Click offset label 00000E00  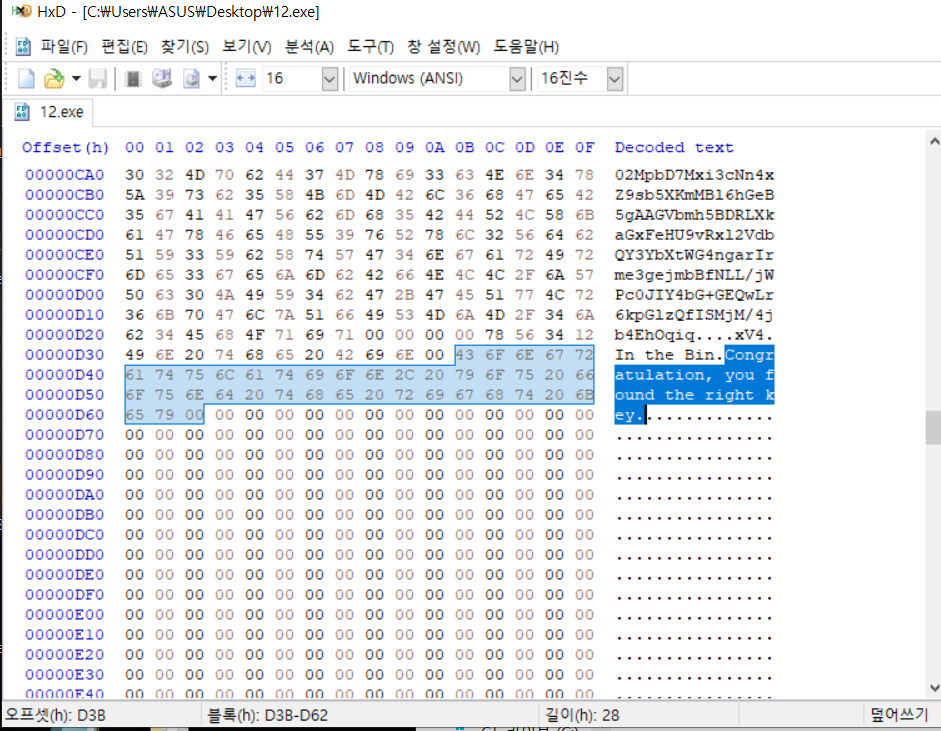coord(64,615)
